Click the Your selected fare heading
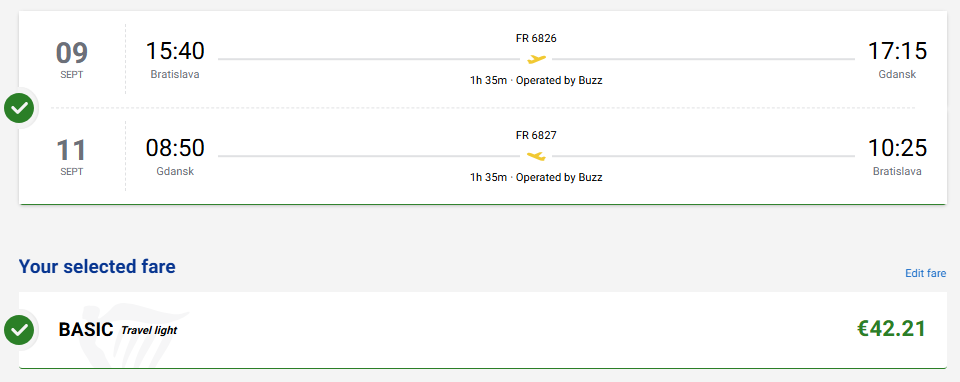 (97, 267)
